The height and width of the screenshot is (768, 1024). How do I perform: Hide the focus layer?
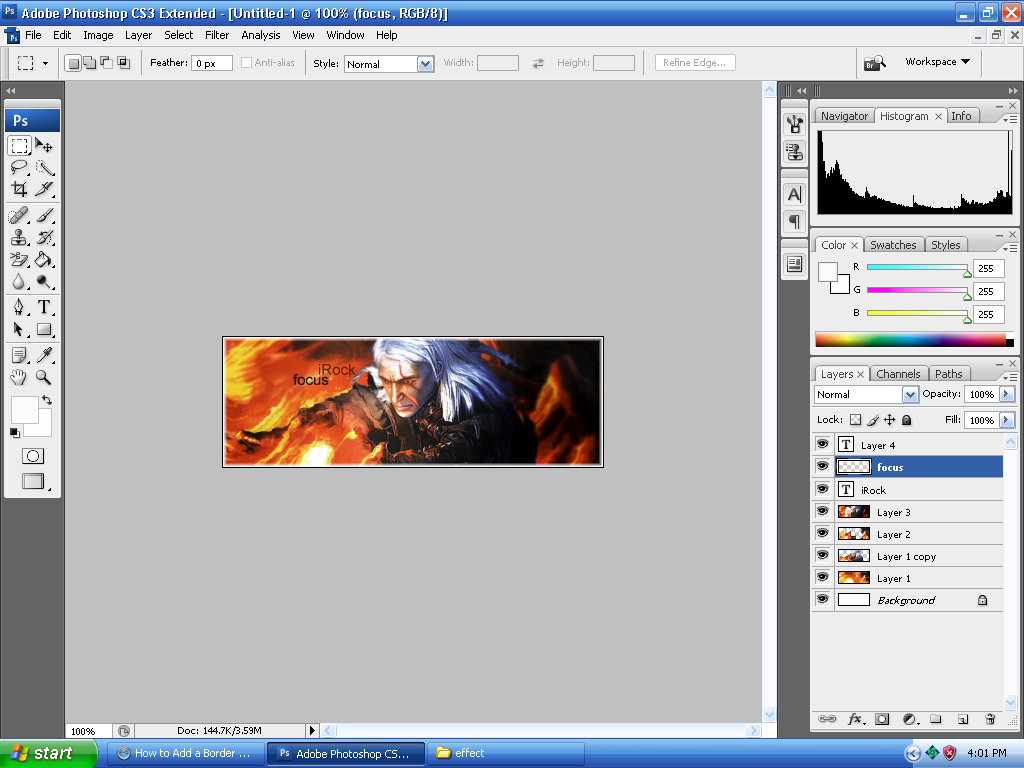pos(823,466)
